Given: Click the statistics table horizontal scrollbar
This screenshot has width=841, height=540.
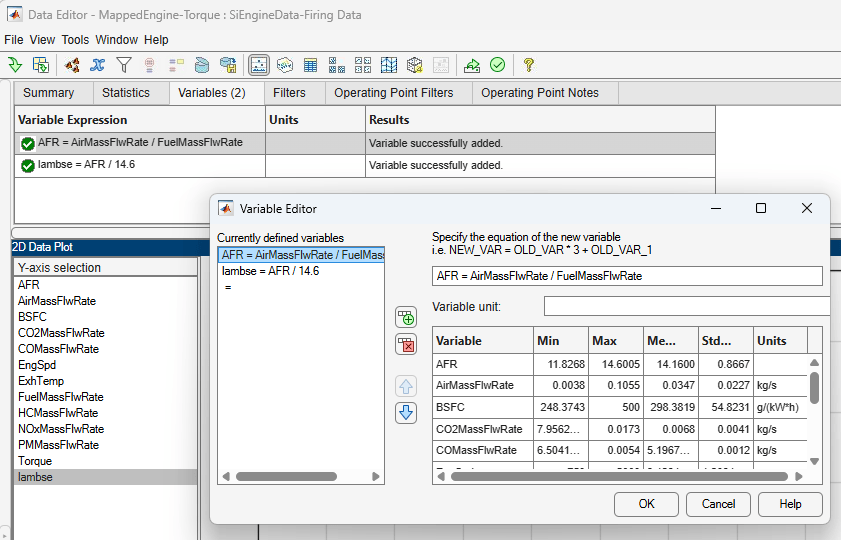Looking at the screenshot, I should coord(619,477).
